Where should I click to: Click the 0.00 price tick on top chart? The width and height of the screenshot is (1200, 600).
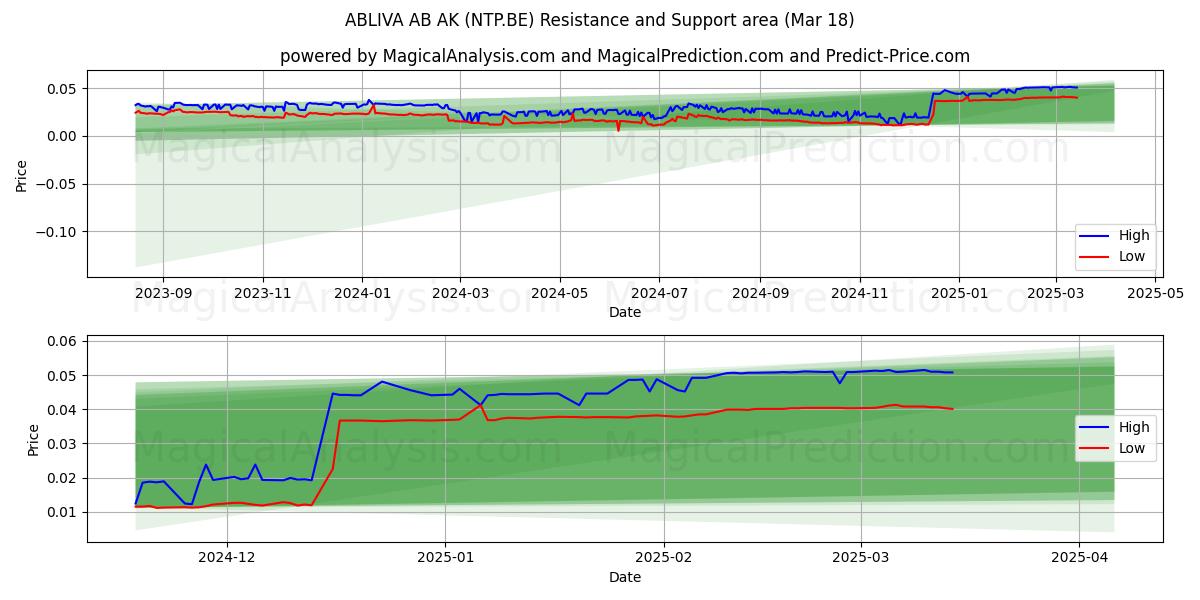click(x=64, y=136)
